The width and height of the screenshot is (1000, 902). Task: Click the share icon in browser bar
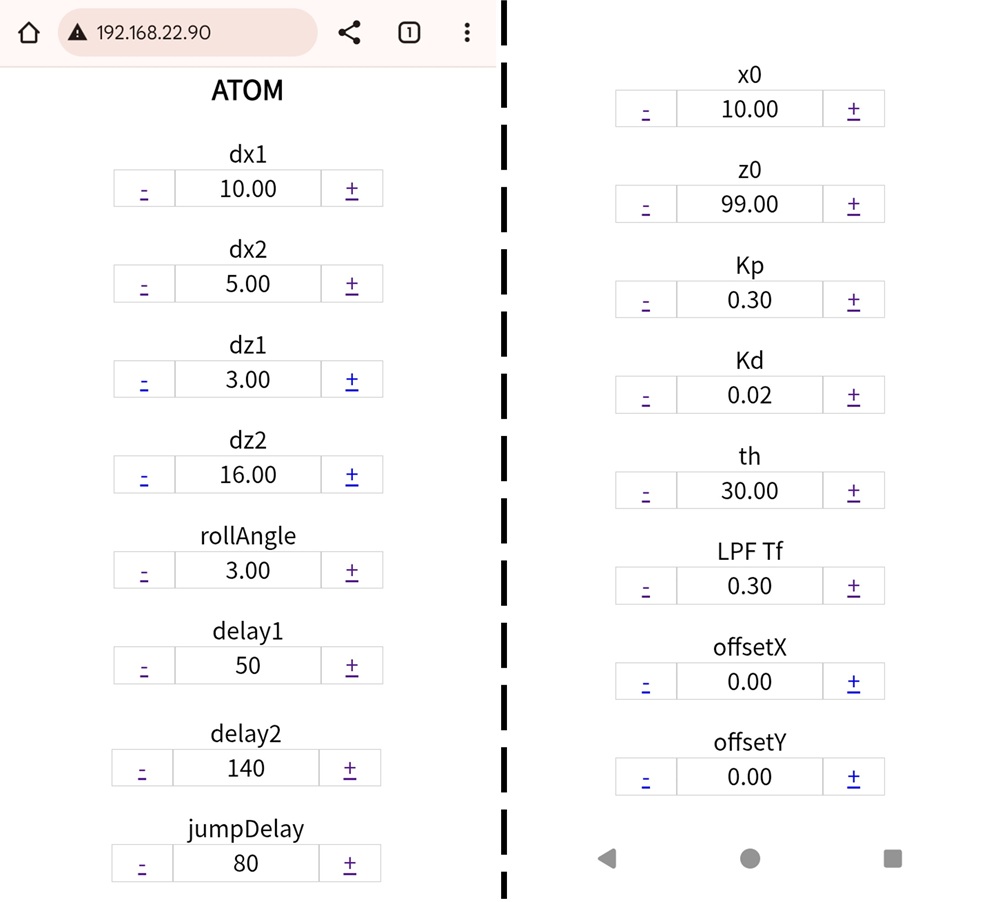(x=349, y=33)
